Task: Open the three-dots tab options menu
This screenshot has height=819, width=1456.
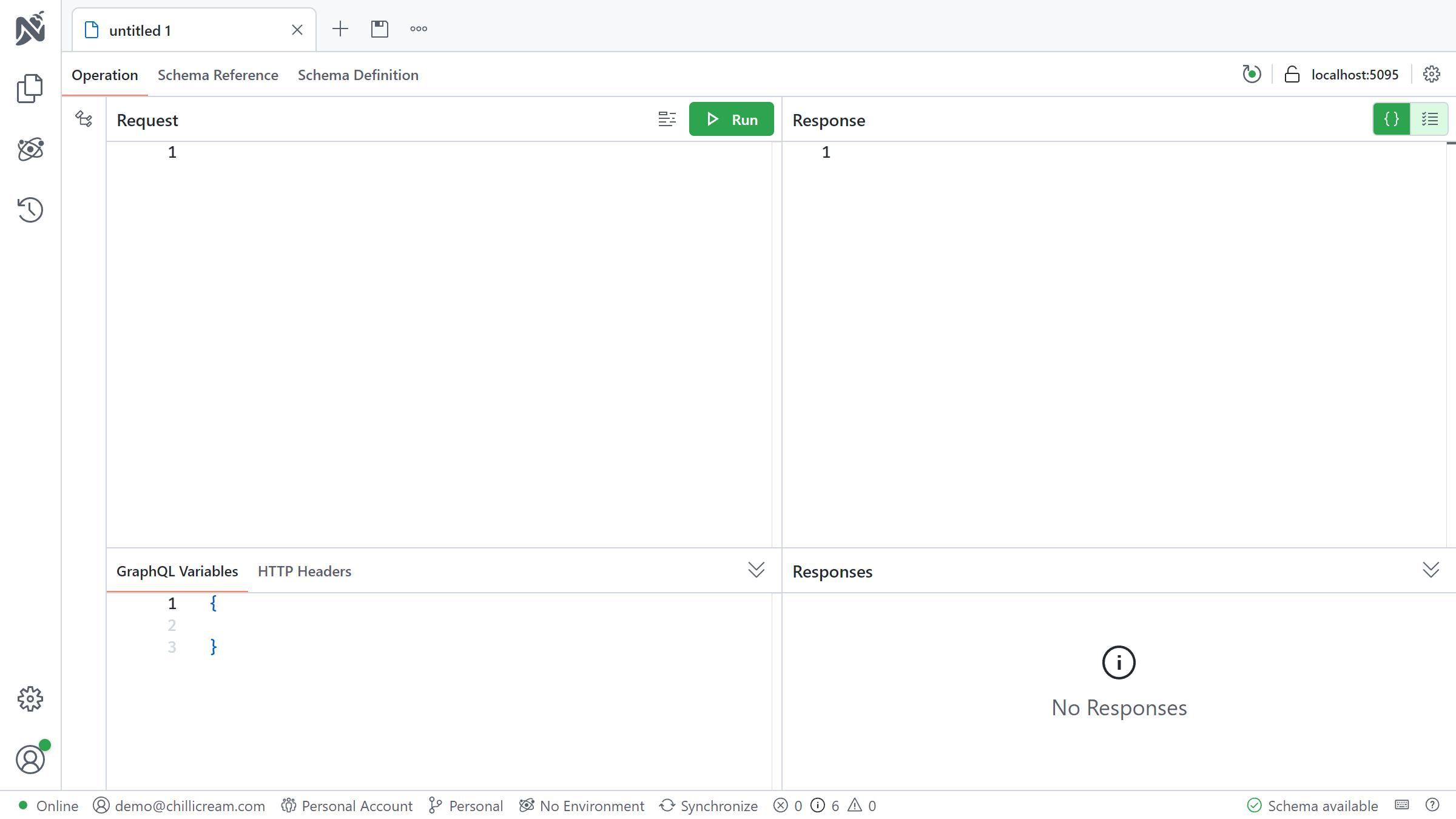Action: click(x=419, y=29)
